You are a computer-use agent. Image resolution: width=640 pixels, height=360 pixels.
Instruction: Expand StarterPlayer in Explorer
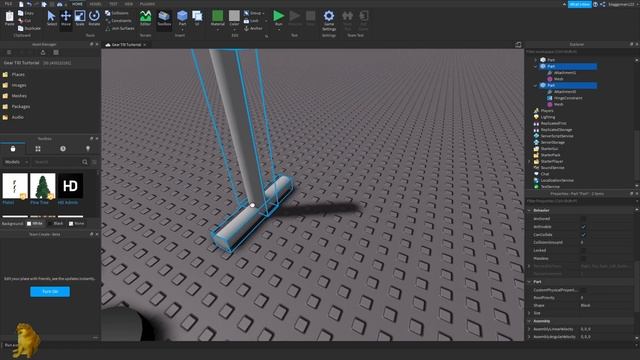tap(529, 161)
